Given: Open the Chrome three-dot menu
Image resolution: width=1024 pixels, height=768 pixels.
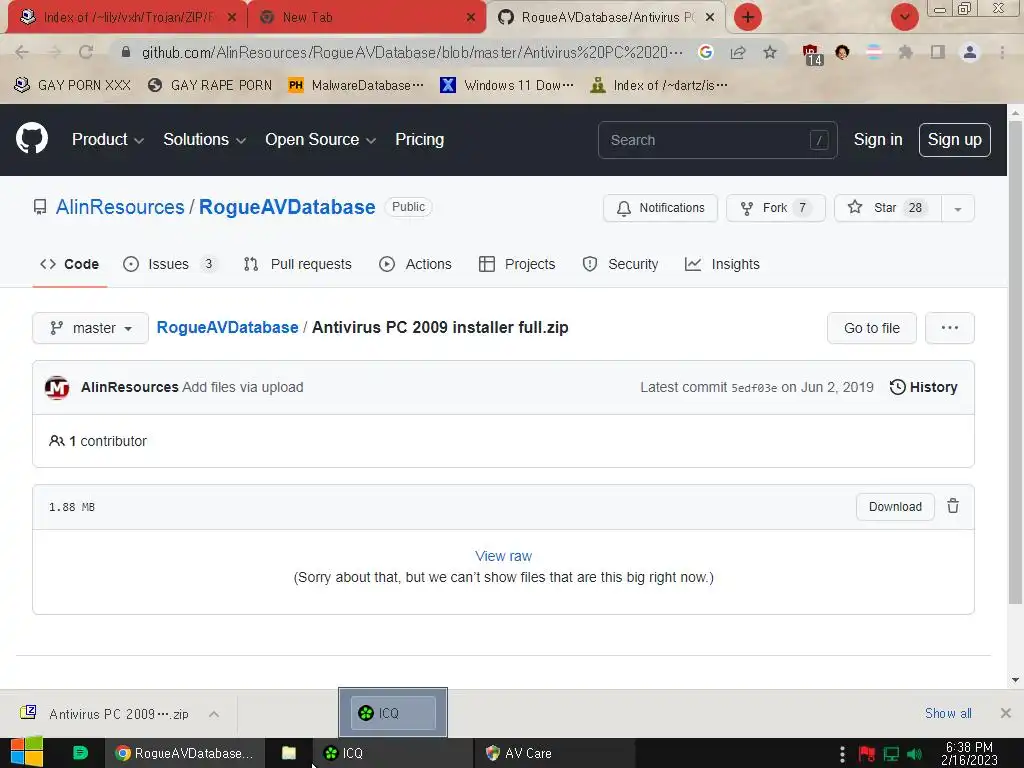Looking at the screenshot, I should point(1002,52).
